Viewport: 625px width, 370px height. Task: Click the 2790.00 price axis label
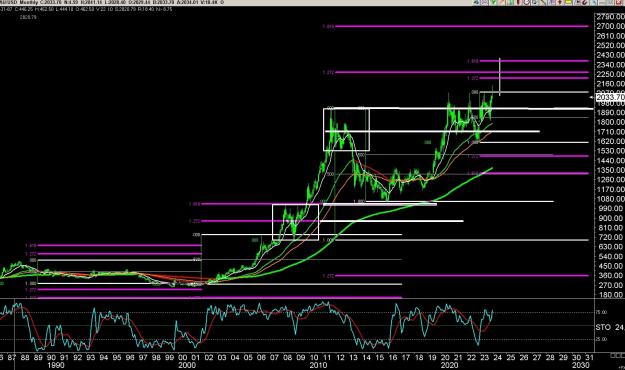click(x=610, y=17)
